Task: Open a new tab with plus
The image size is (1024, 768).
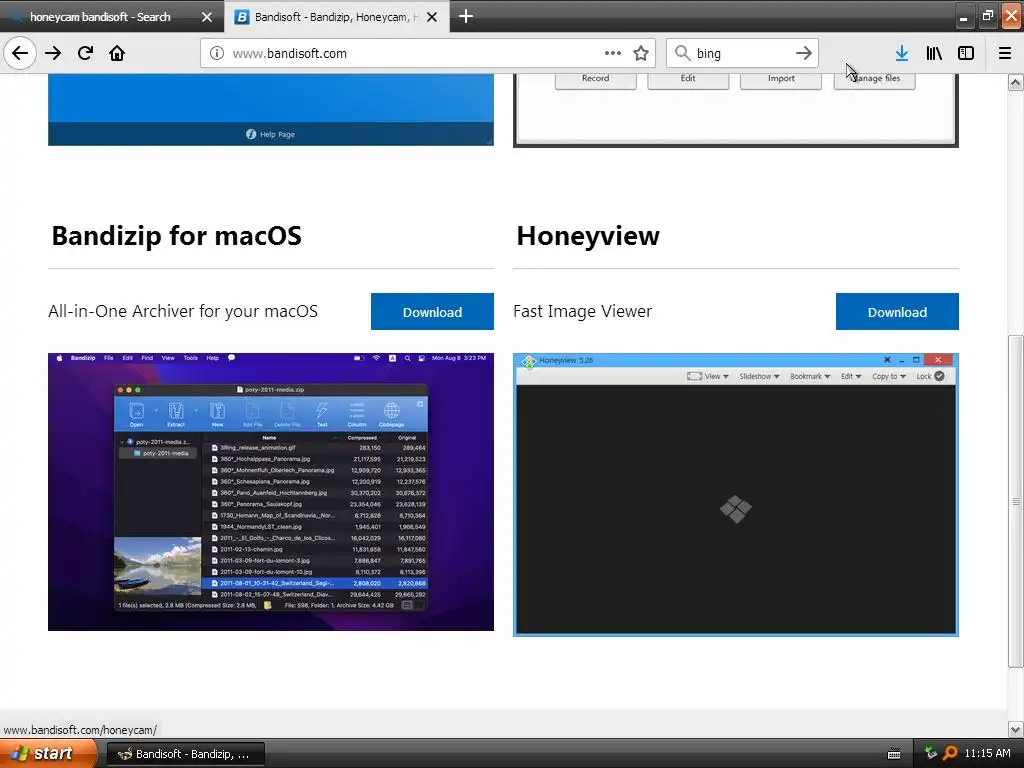Action: pos(466,16)
